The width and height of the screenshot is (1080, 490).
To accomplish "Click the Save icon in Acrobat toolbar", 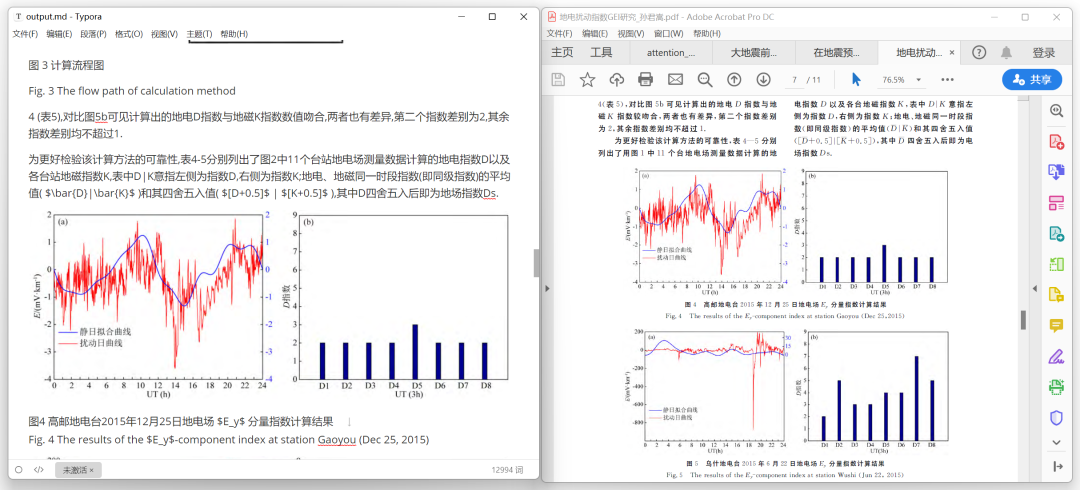I will [x=558, y=79].
